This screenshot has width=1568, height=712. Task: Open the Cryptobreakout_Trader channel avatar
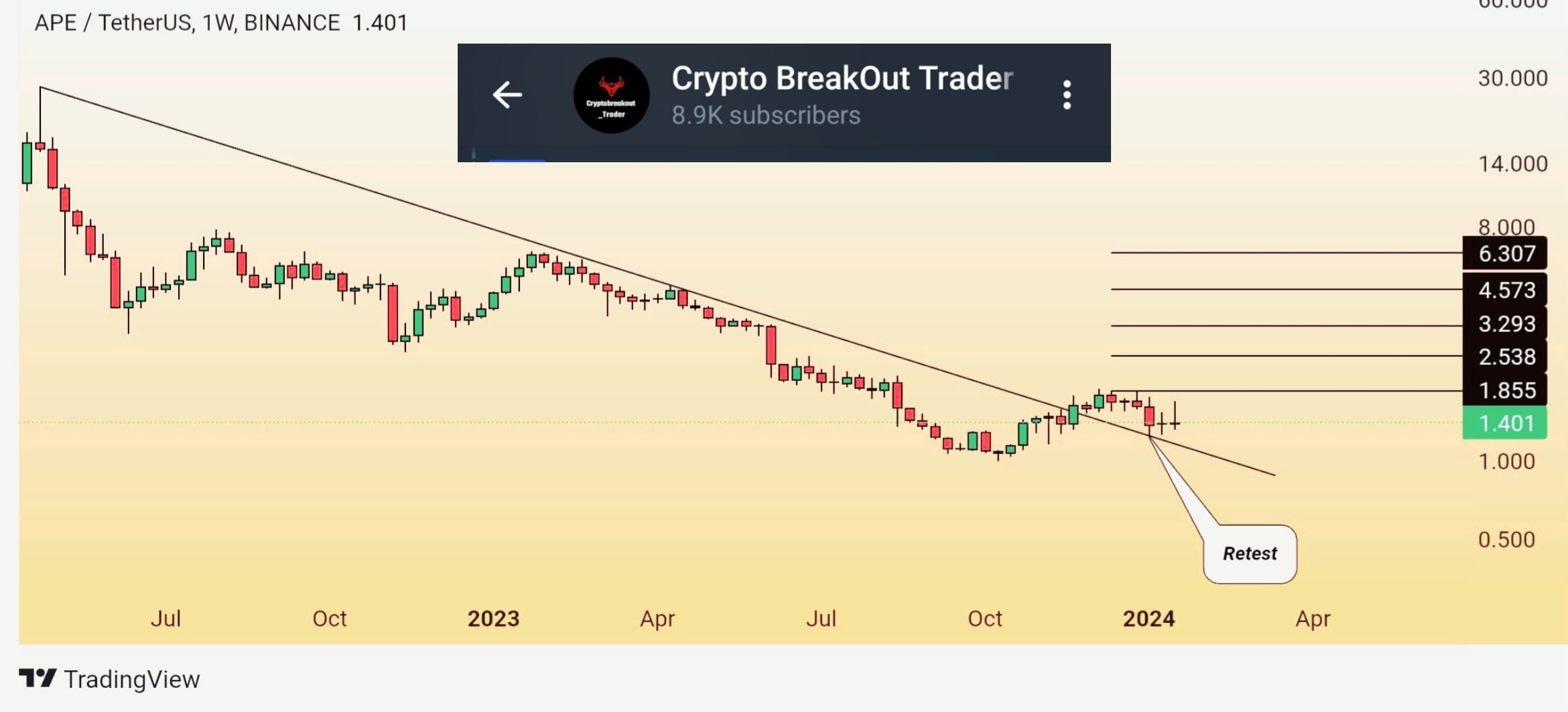point(610,96)
